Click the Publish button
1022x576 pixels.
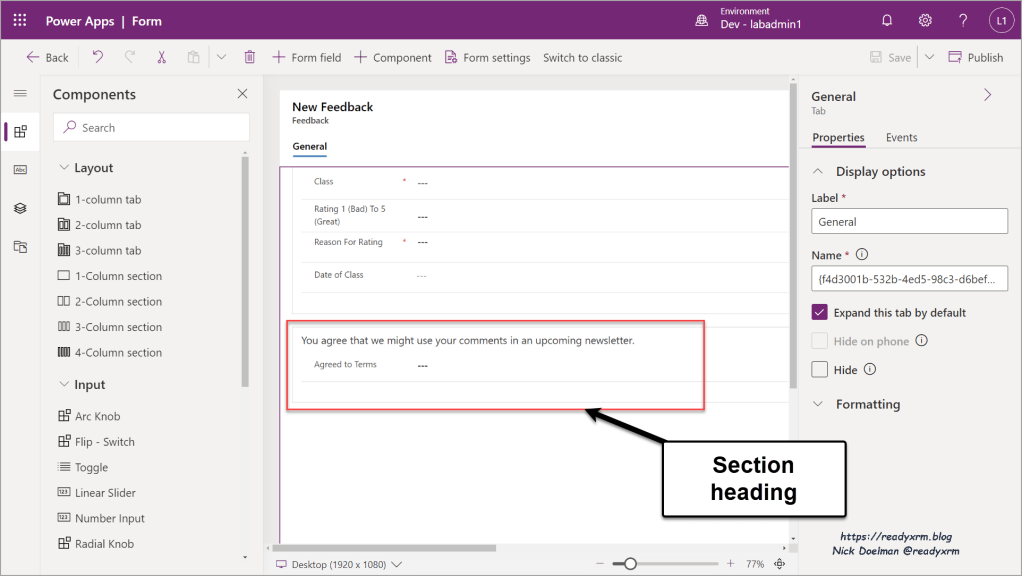975,57
